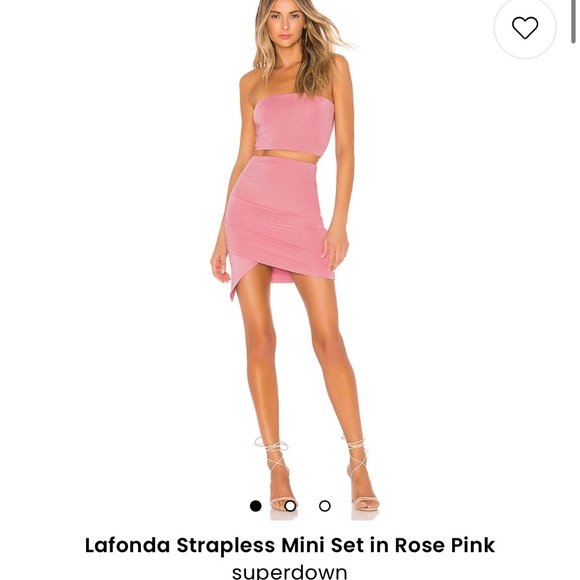This screenshot has height=580, width=580.
Task: Switch to the second carousel image dot
Action: point(290,506)
